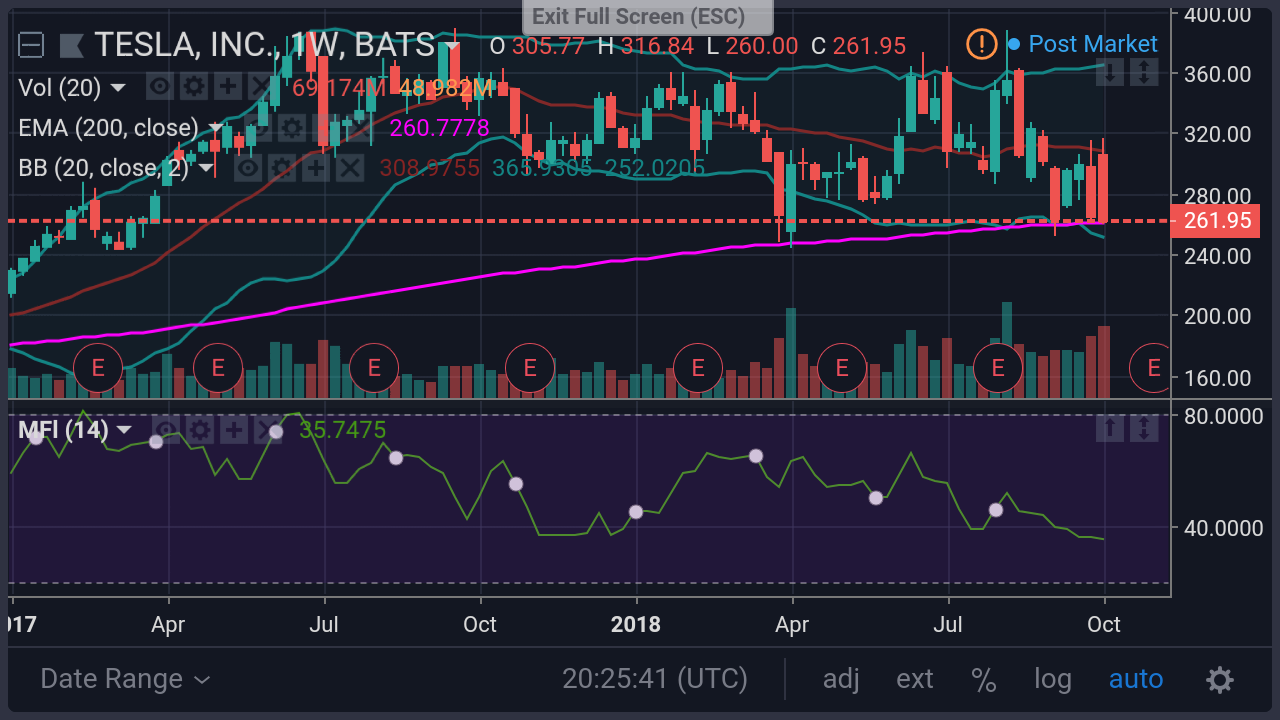Hide the BB (20, close, 2) indicator
This screenshot has width=1280, height=720.
coord(248,167)
